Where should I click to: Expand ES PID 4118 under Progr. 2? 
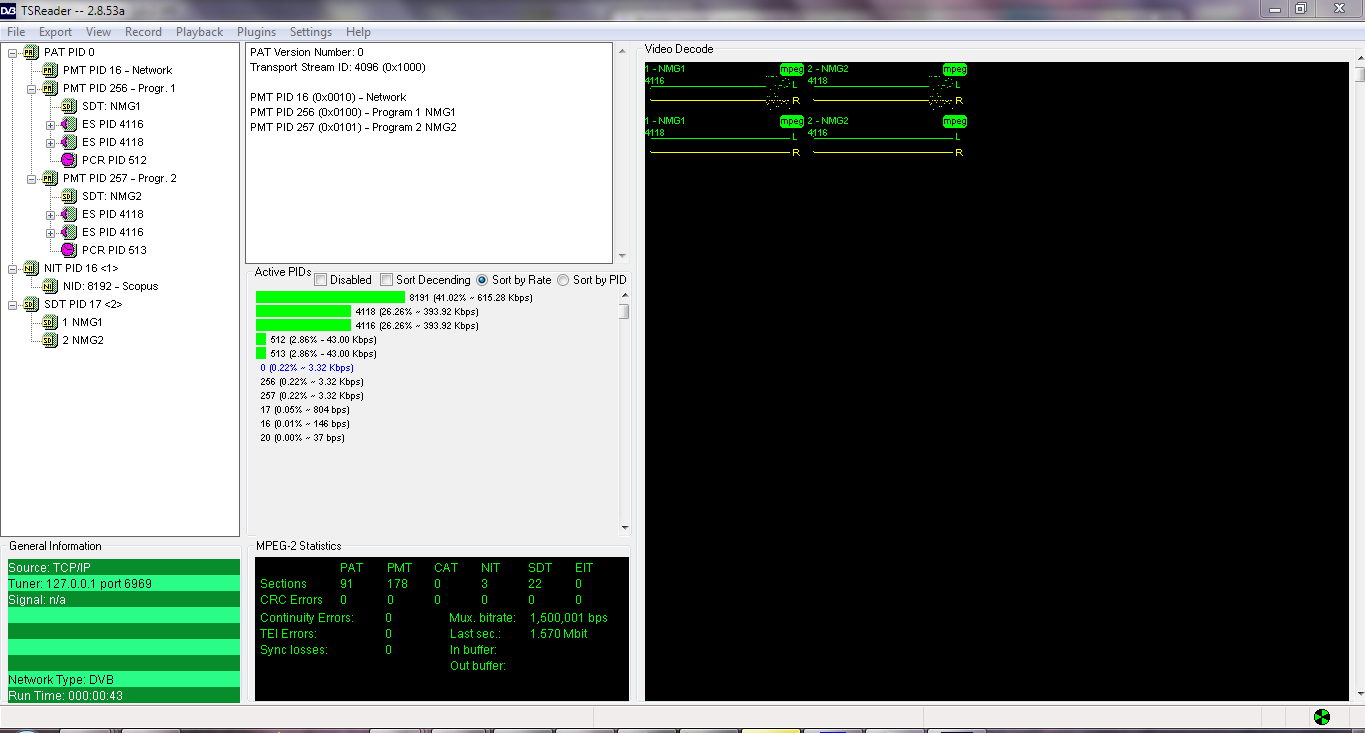click(x=51, y=214)
